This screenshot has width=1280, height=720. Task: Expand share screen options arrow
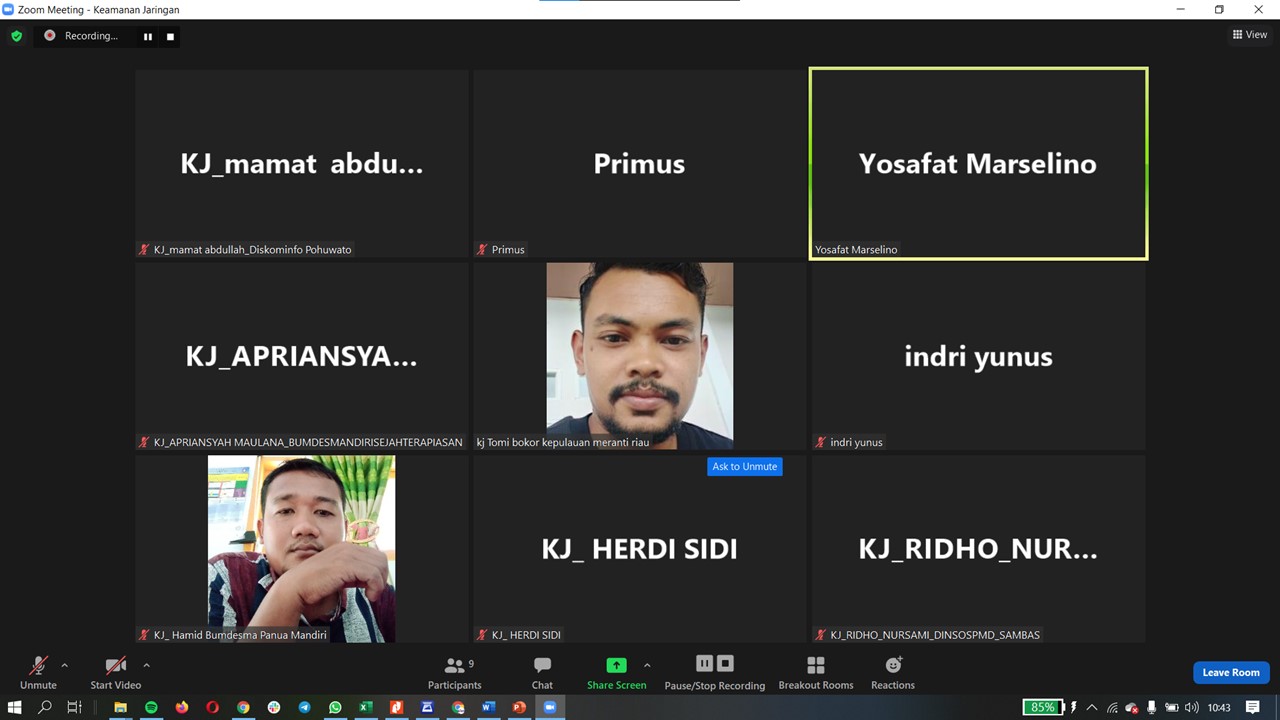647,665
